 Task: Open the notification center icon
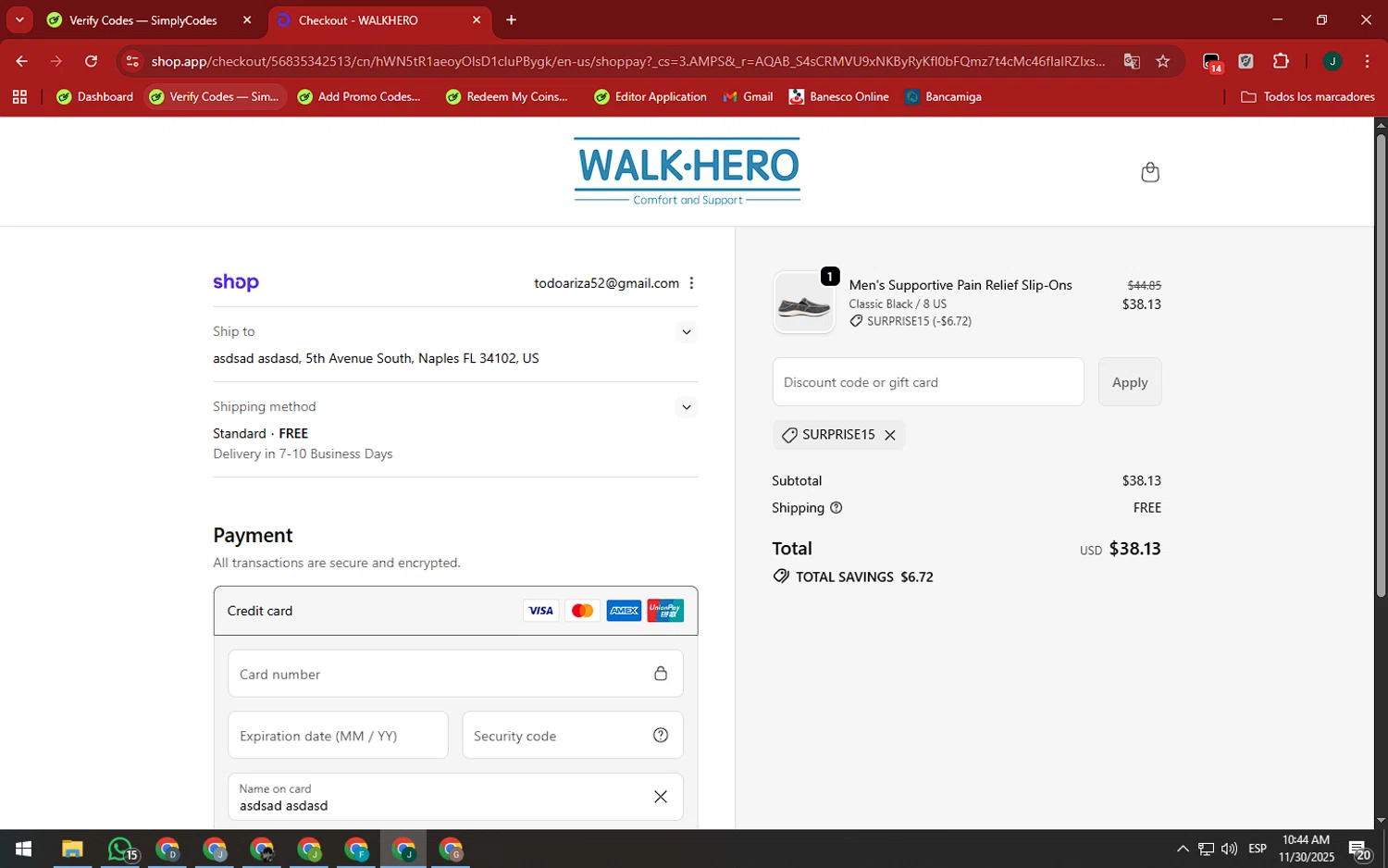(1359, 849)
